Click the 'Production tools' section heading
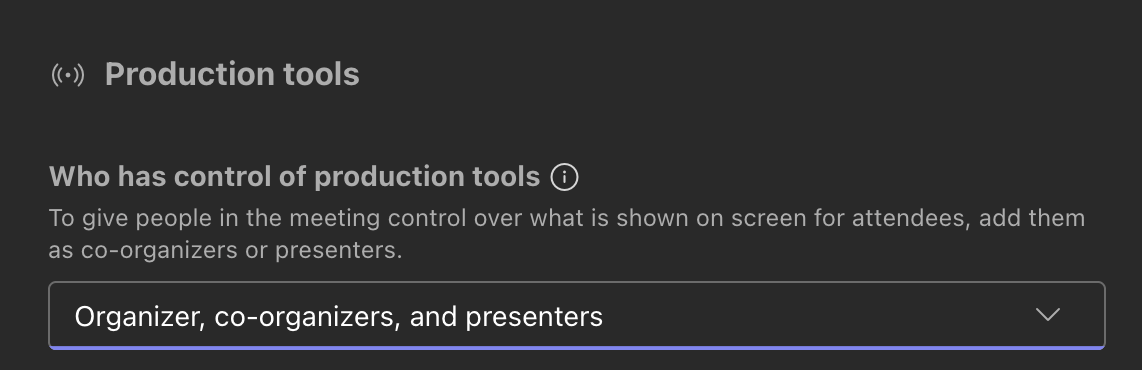Viewport: 1142px width, 370px height. tap(232, 74)
